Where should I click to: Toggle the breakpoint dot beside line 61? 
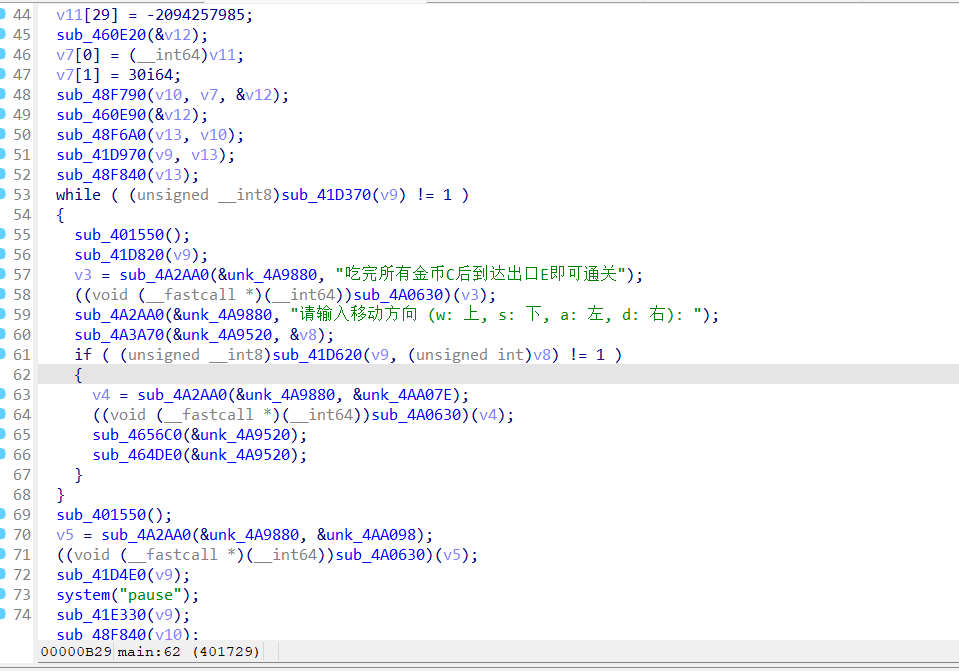point(2,354)
